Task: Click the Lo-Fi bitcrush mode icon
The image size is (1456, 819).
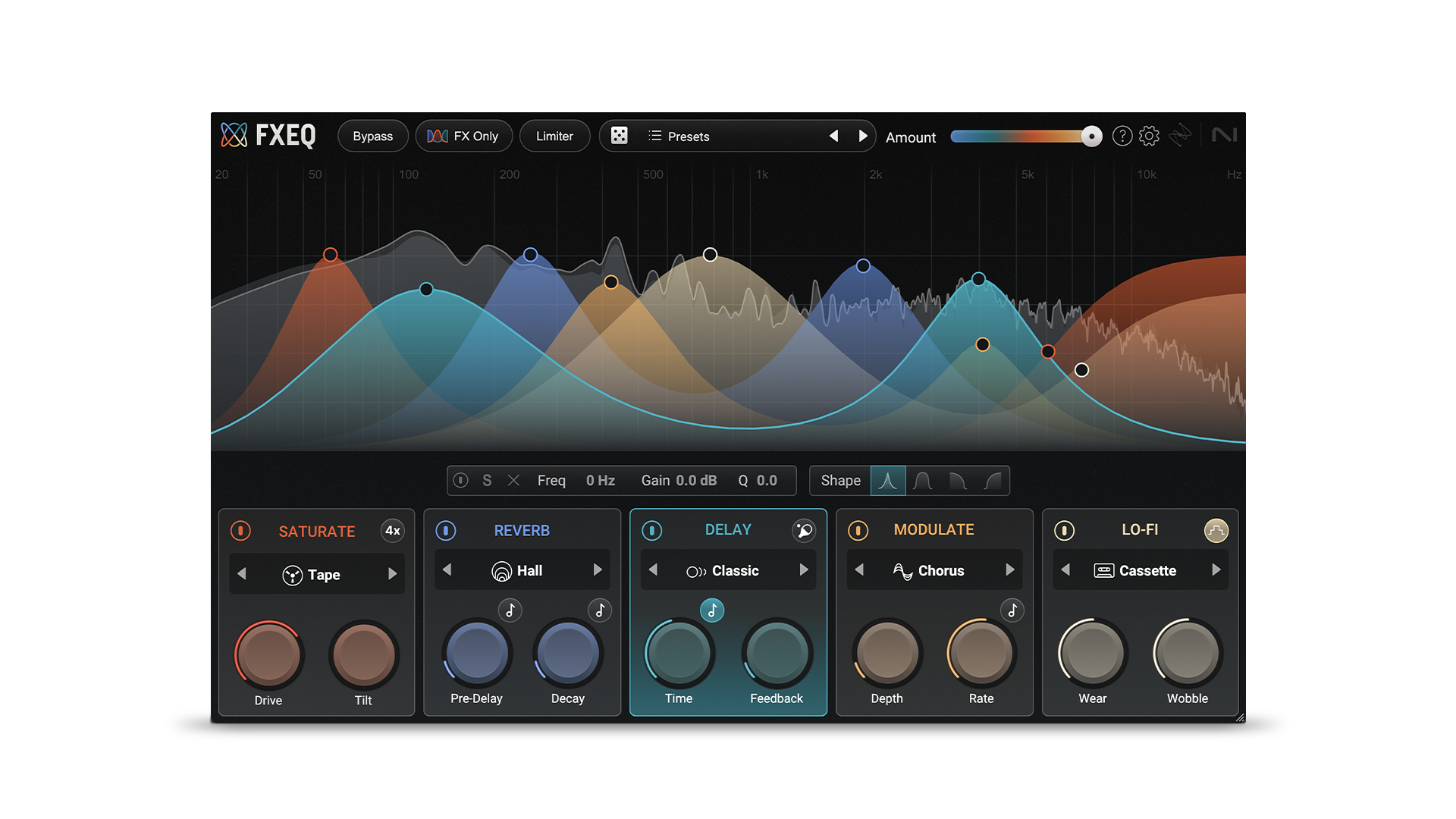Action: click(1216, 530)
